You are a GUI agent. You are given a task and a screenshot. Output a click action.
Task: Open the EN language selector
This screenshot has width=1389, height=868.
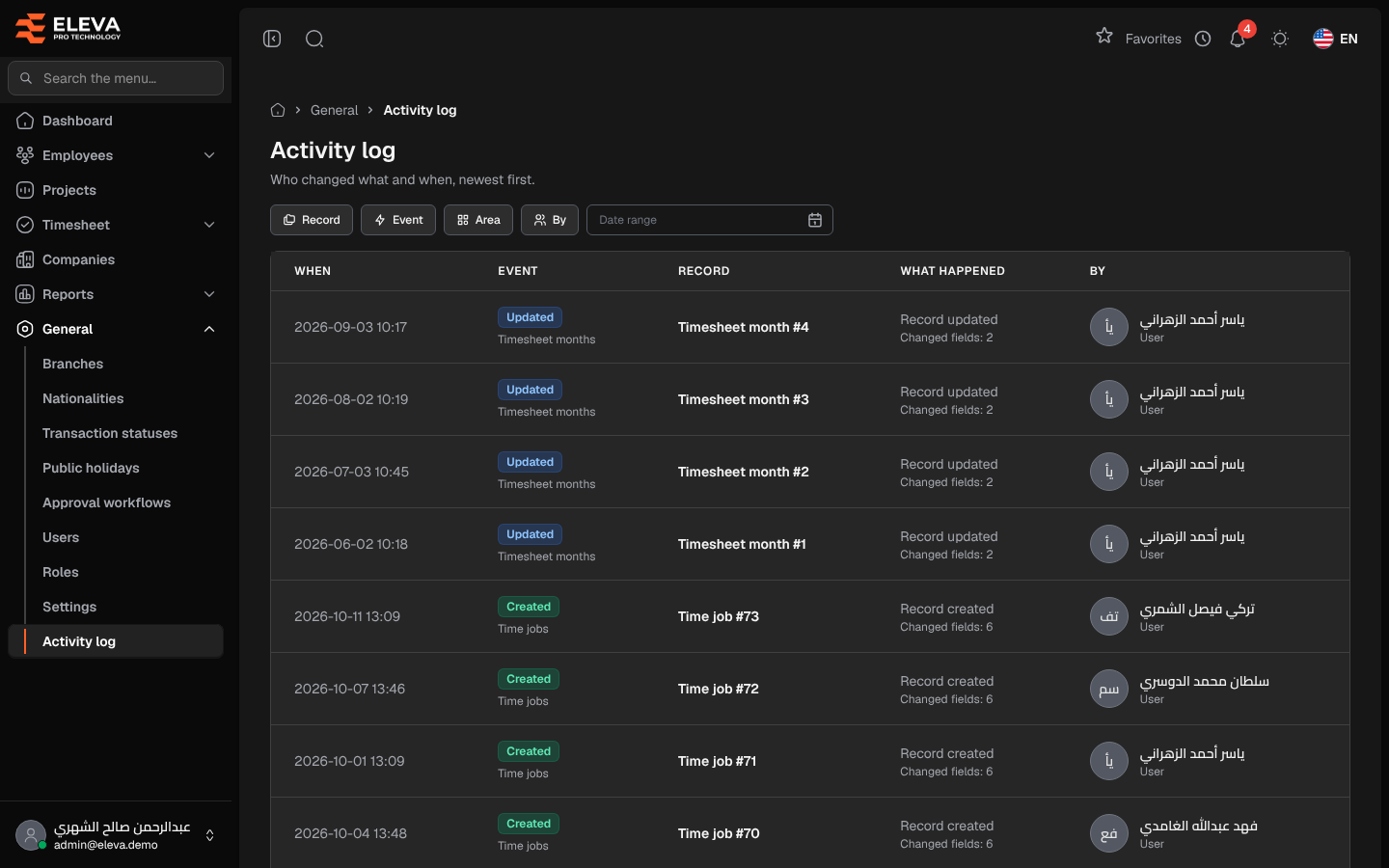tap(1336, 39)
